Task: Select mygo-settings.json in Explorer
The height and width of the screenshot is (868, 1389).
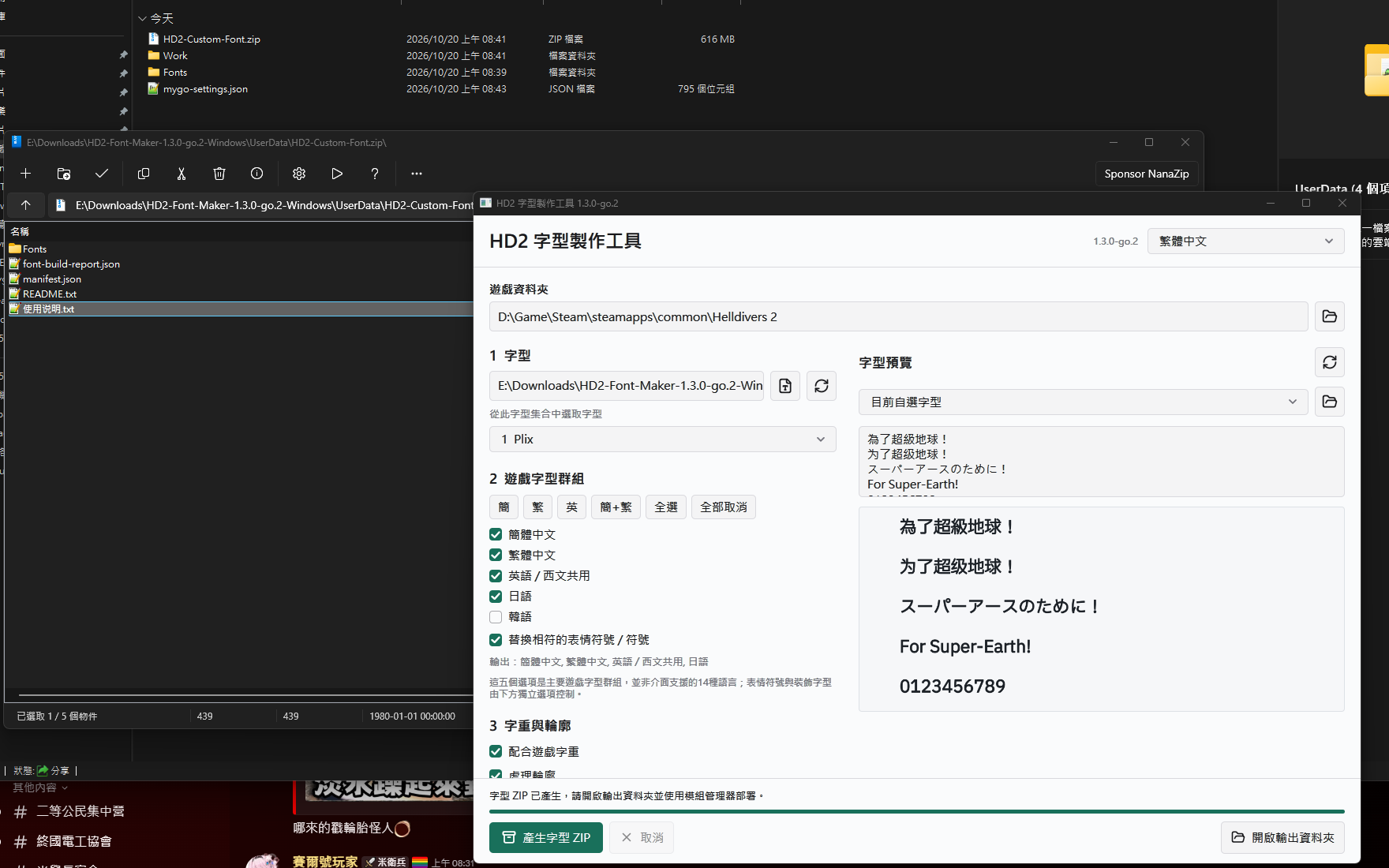Action: click(205, 89)
